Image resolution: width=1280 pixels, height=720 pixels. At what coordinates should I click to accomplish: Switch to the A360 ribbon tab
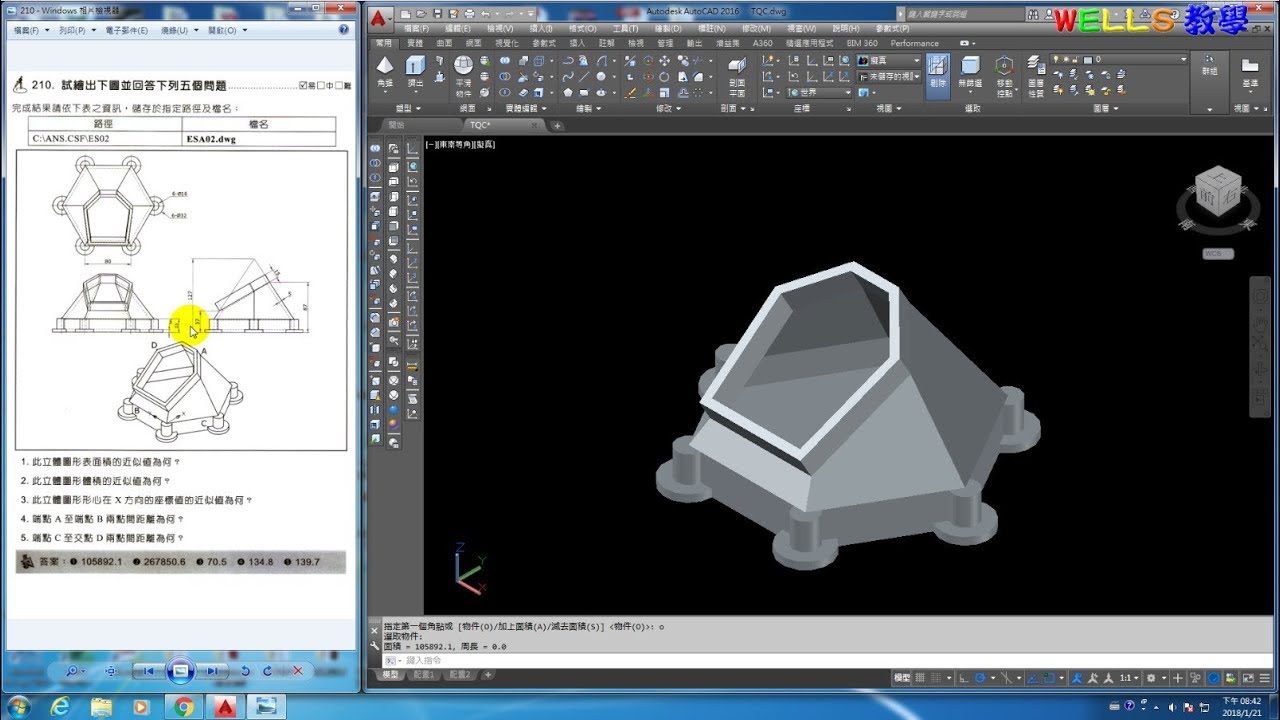pos(762,43)
